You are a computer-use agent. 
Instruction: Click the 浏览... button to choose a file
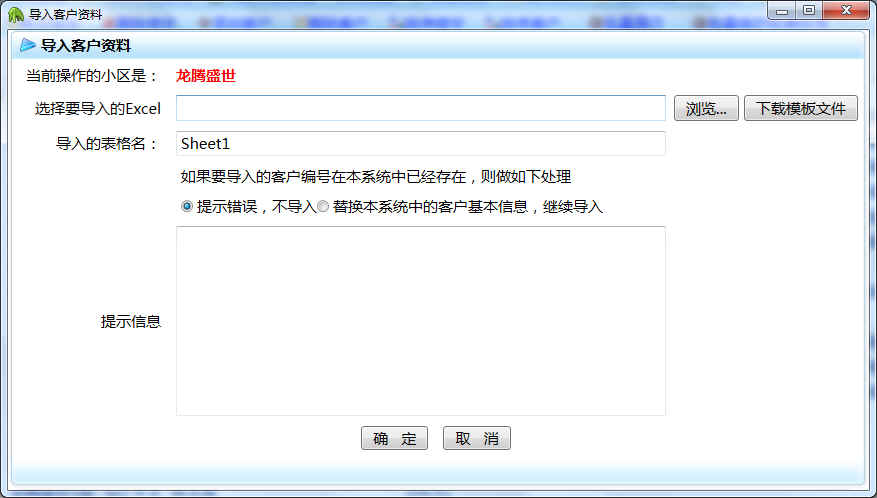[706, 108]
